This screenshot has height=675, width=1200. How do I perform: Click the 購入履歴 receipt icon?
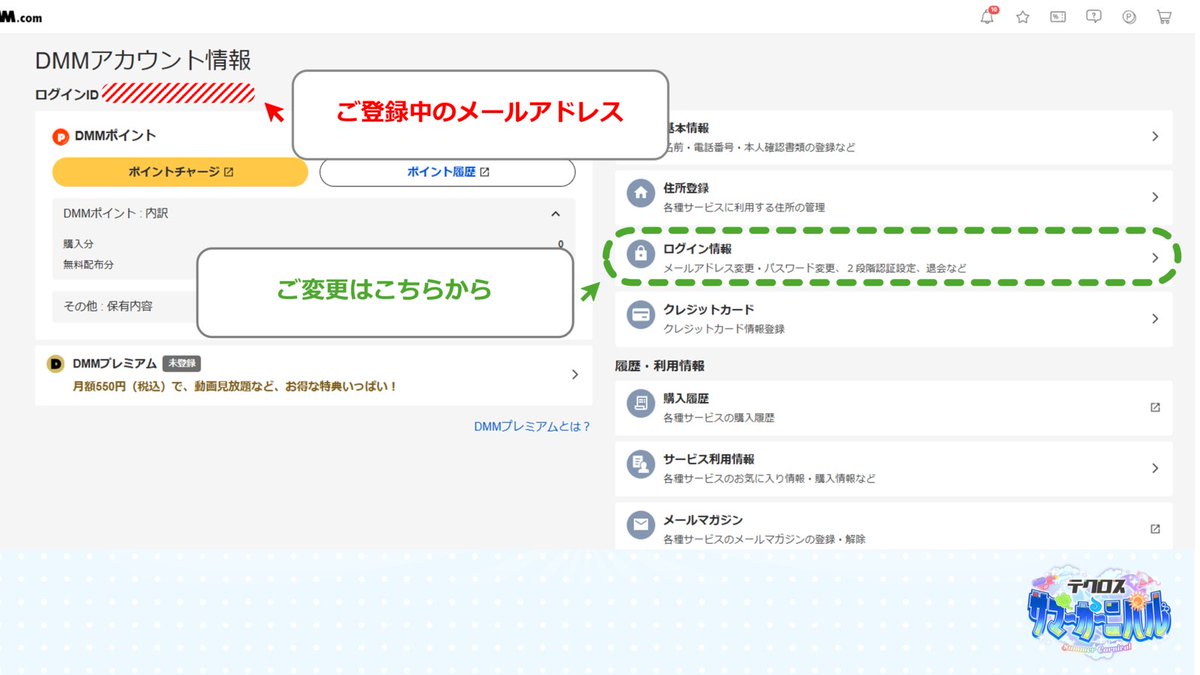pos(640,403)
